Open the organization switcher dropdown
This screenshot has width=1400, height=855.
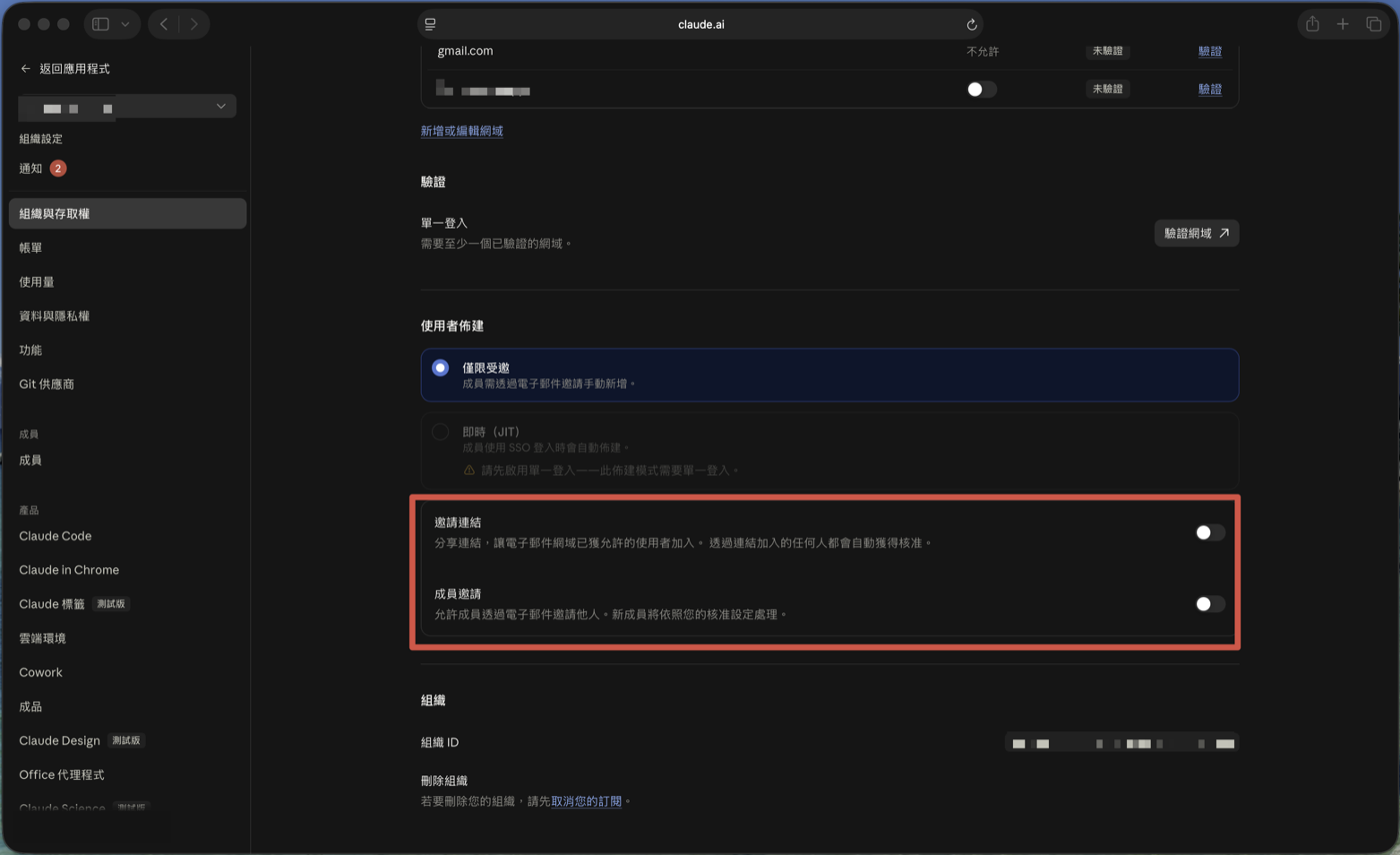[x=127, y=107]
